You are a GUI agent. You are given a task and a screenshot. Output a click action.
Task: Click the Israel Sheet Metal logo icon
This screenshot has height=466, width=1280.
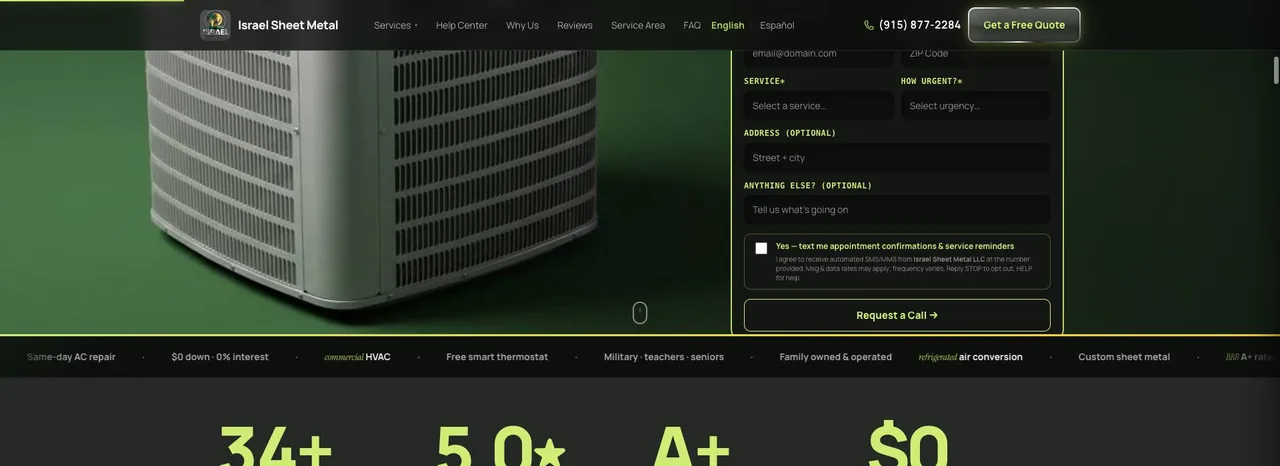[x=215, y=25]
